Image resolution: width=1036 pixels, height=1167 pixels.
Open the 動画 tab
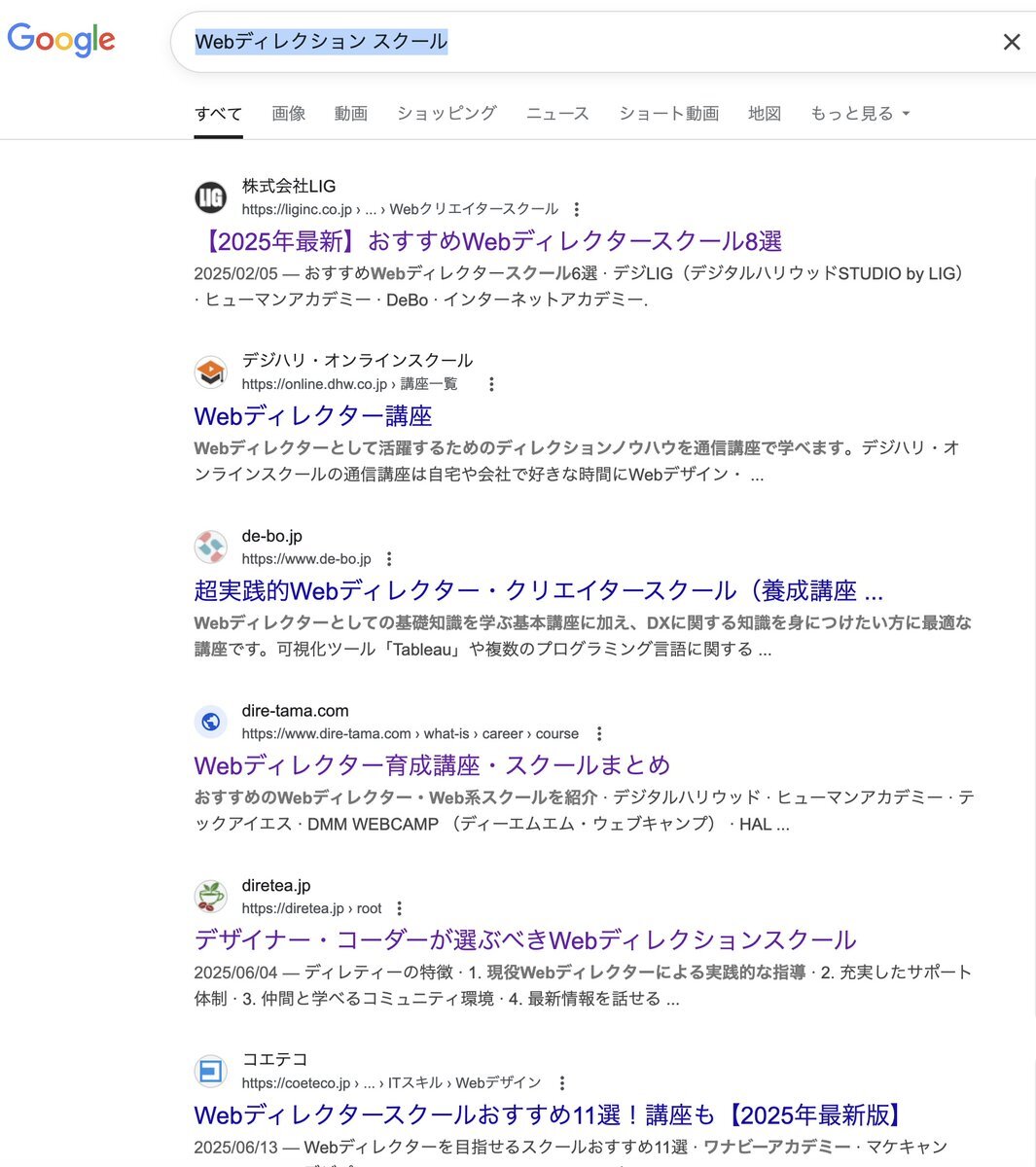[351, 114]
